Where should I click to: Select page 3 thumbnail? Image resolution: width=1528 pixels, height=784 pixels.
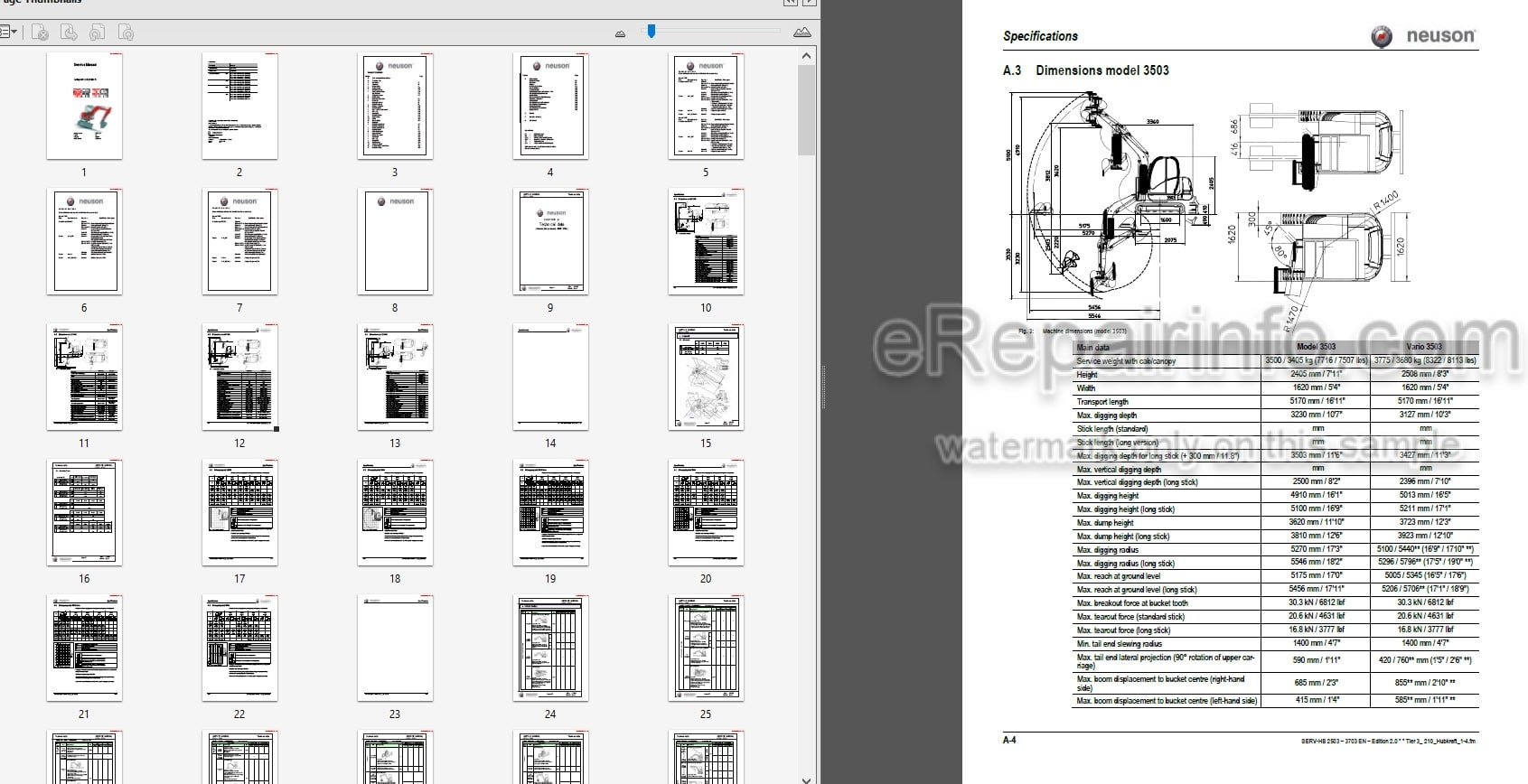(x=395, y=107)
